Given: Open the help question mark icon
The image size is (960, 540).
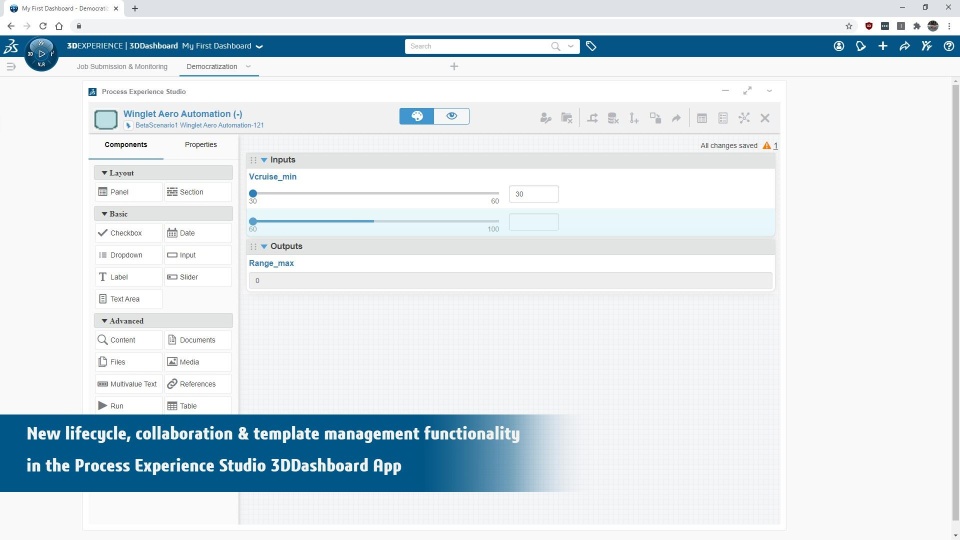Looking at the screenshot, I should pyautogui.click(x=948, y=46).
